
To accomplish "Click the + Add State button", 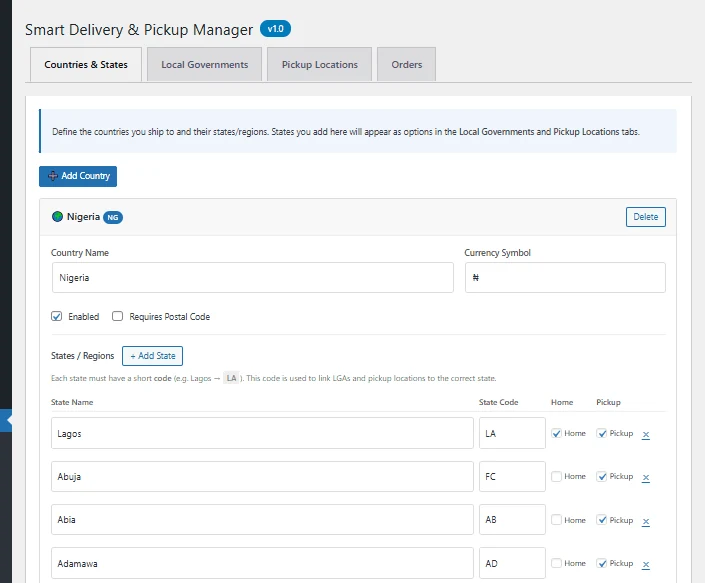I will 152,356.
